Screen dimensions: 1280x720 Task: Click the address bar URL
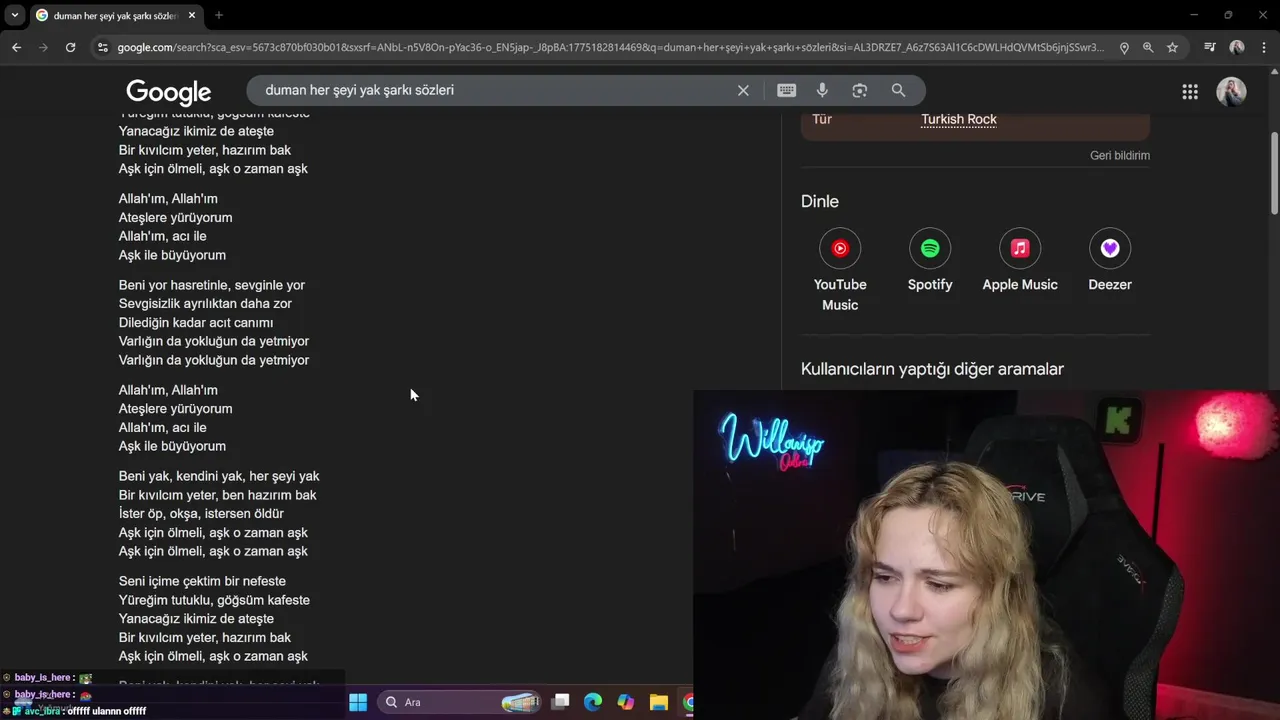(x=610, y=47)
